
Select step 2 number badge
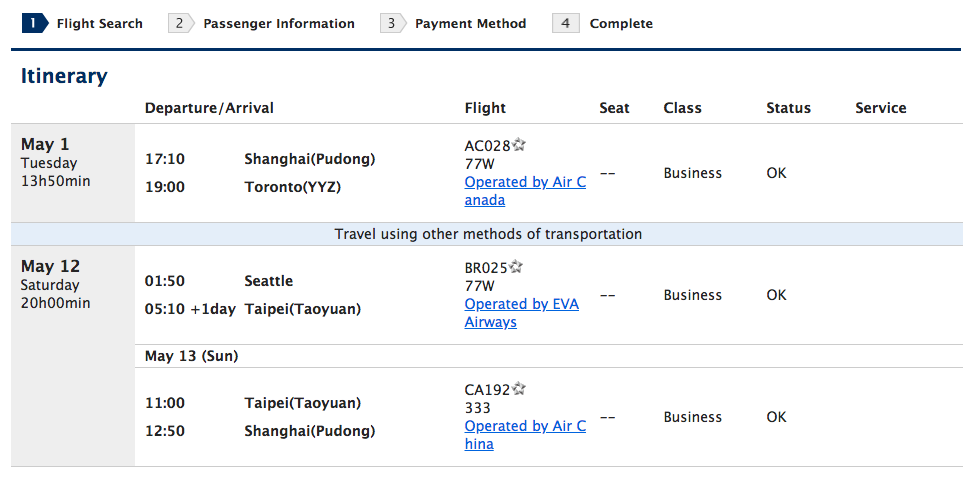pos(181,24)
